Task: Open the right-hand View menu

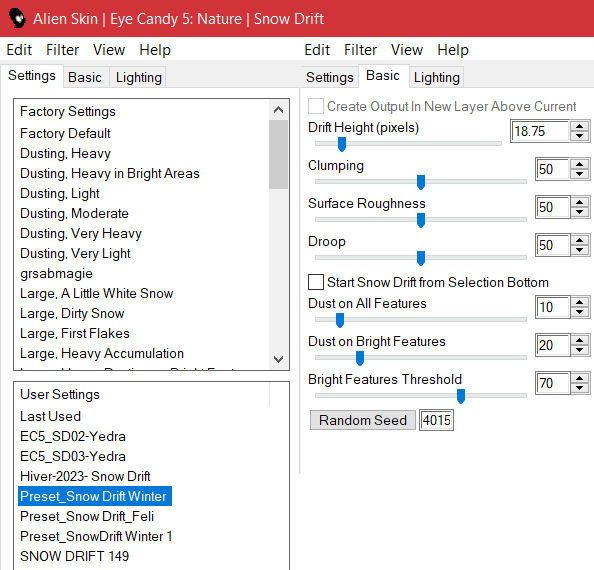Action: (407, 50)
